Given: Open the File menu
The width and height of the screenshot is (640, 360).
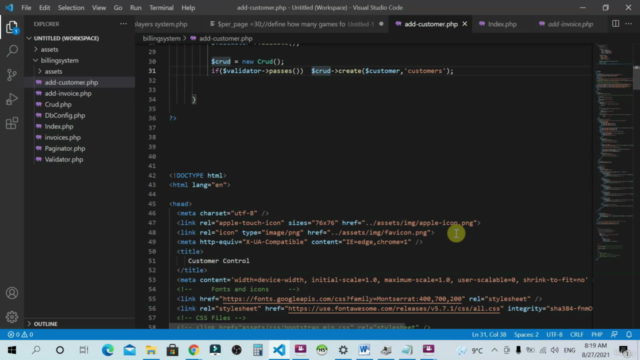Looking at the screenshot, I should click(x=26, y=8).
